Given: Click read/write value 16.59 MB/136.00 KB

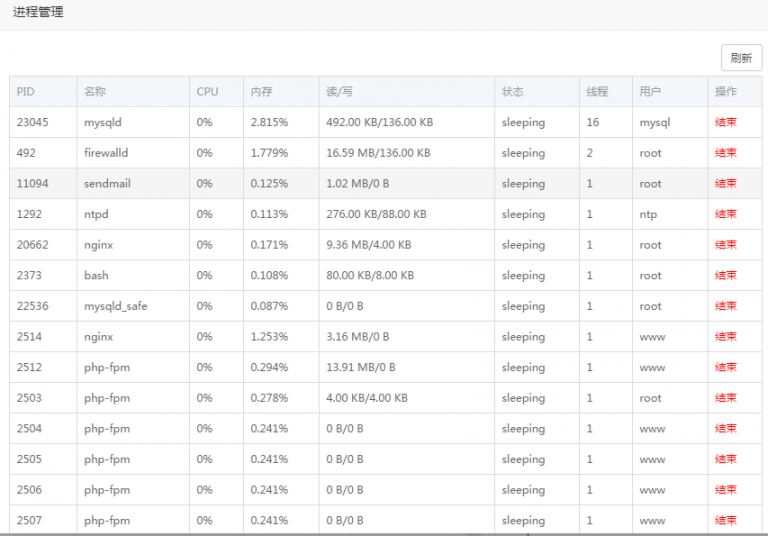Looking at the screenshot, I should (x=378, y=153).
